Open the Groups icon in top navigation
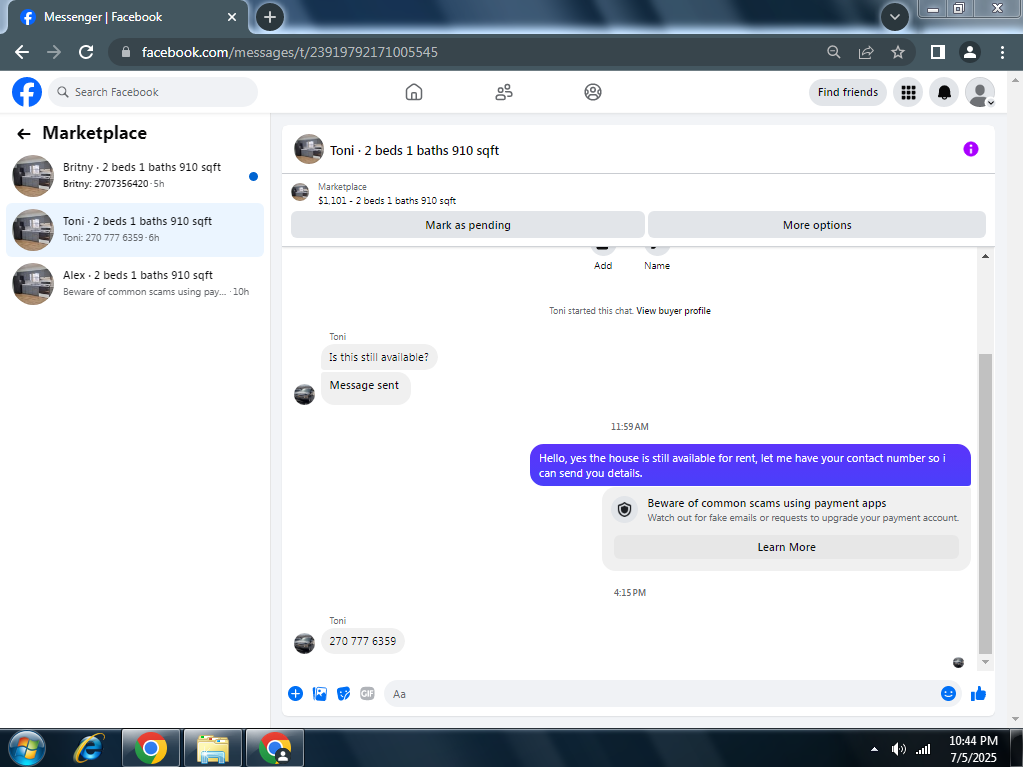Screen dimensions: 1023x767 592,92
